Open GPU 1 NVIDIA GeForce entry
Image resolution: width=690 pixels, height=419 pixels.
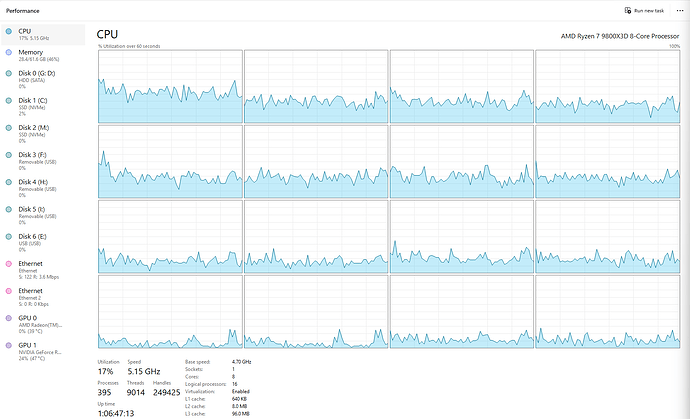[x=43, y=351]
